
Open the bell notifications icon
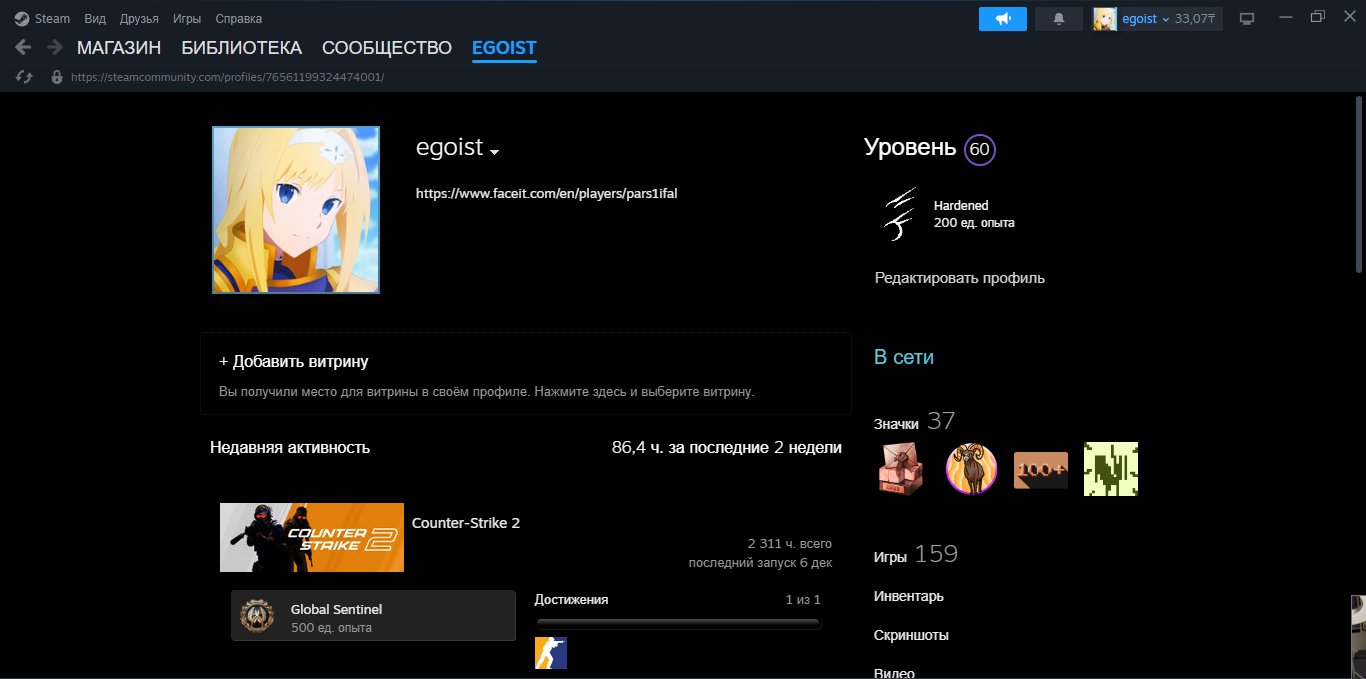pyautogui.click(x=1058, y=19)
